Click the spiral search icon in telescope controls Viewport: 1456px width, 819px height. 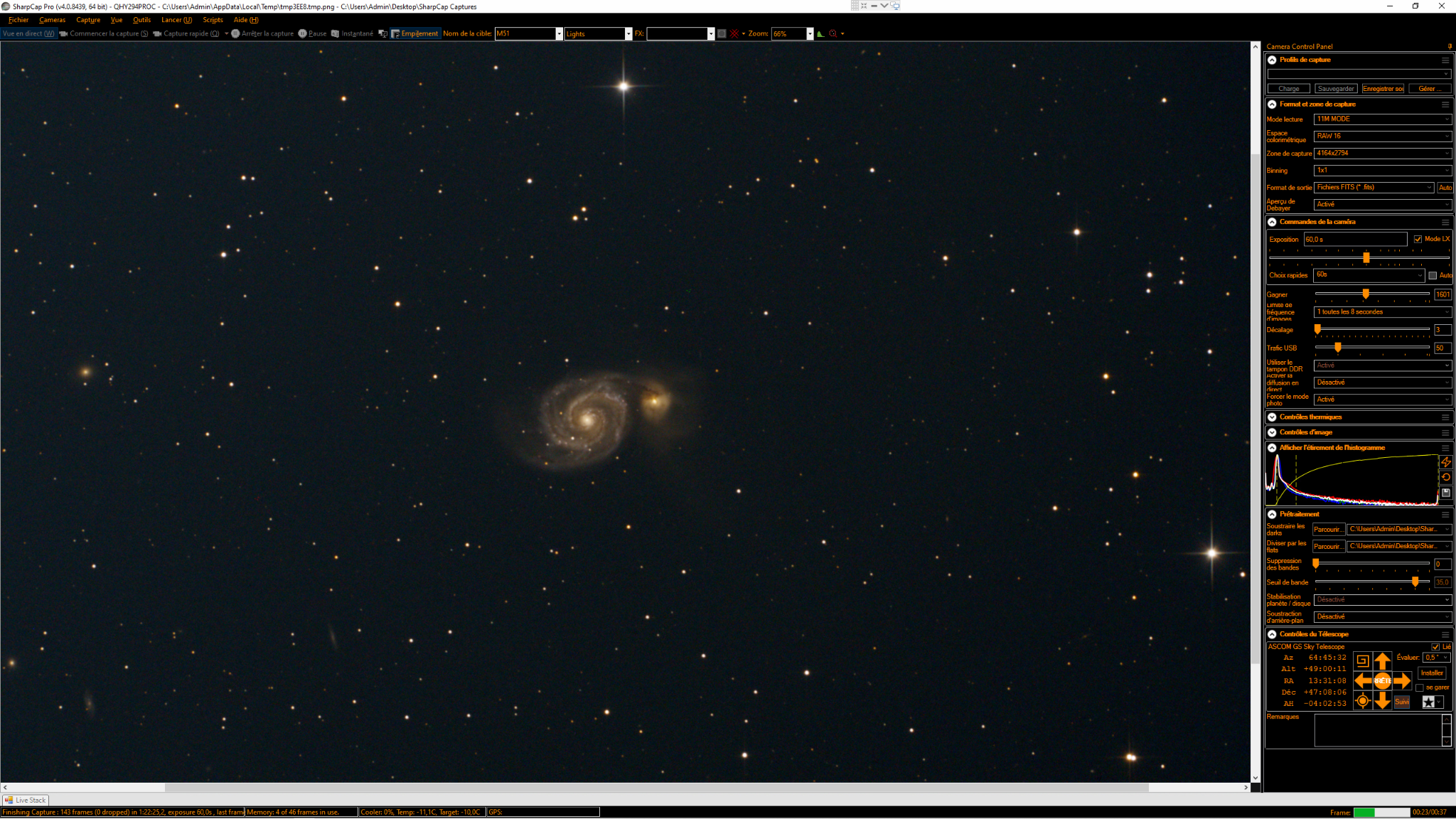[1362, 660]
